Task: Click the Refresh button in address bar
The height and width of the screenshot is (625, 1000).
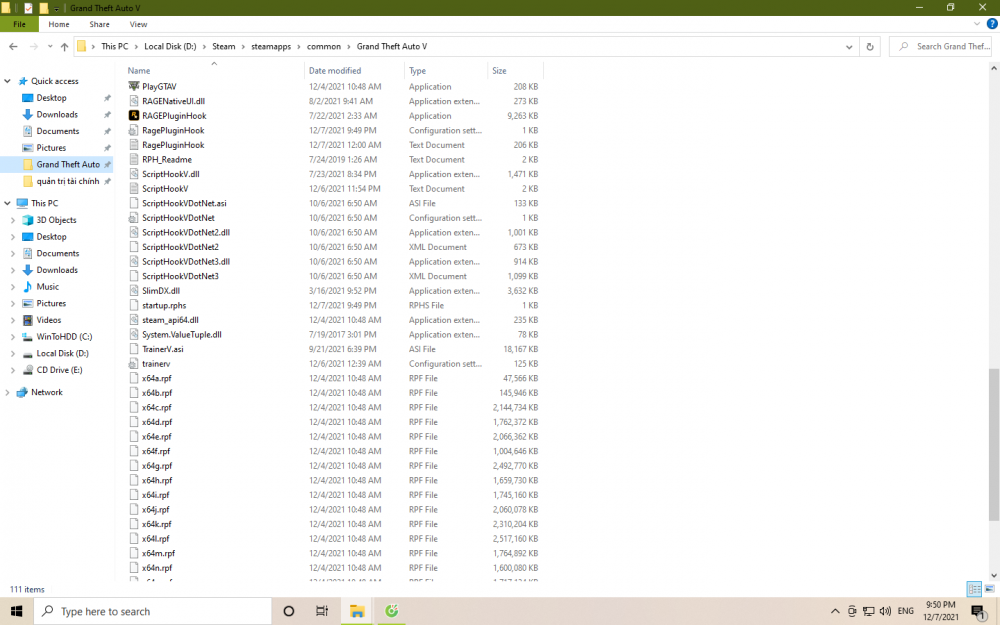Action: (870, 47)
